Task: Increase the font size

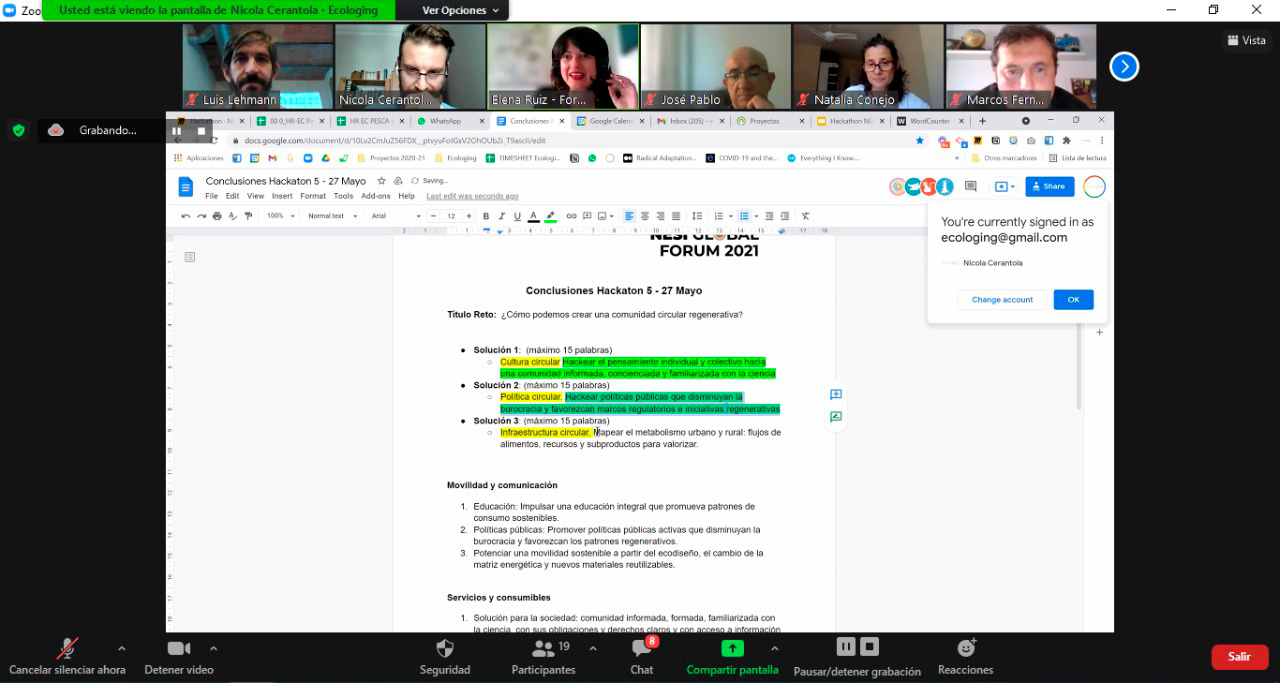Action: pyautogui.click(x=469, y=216)
